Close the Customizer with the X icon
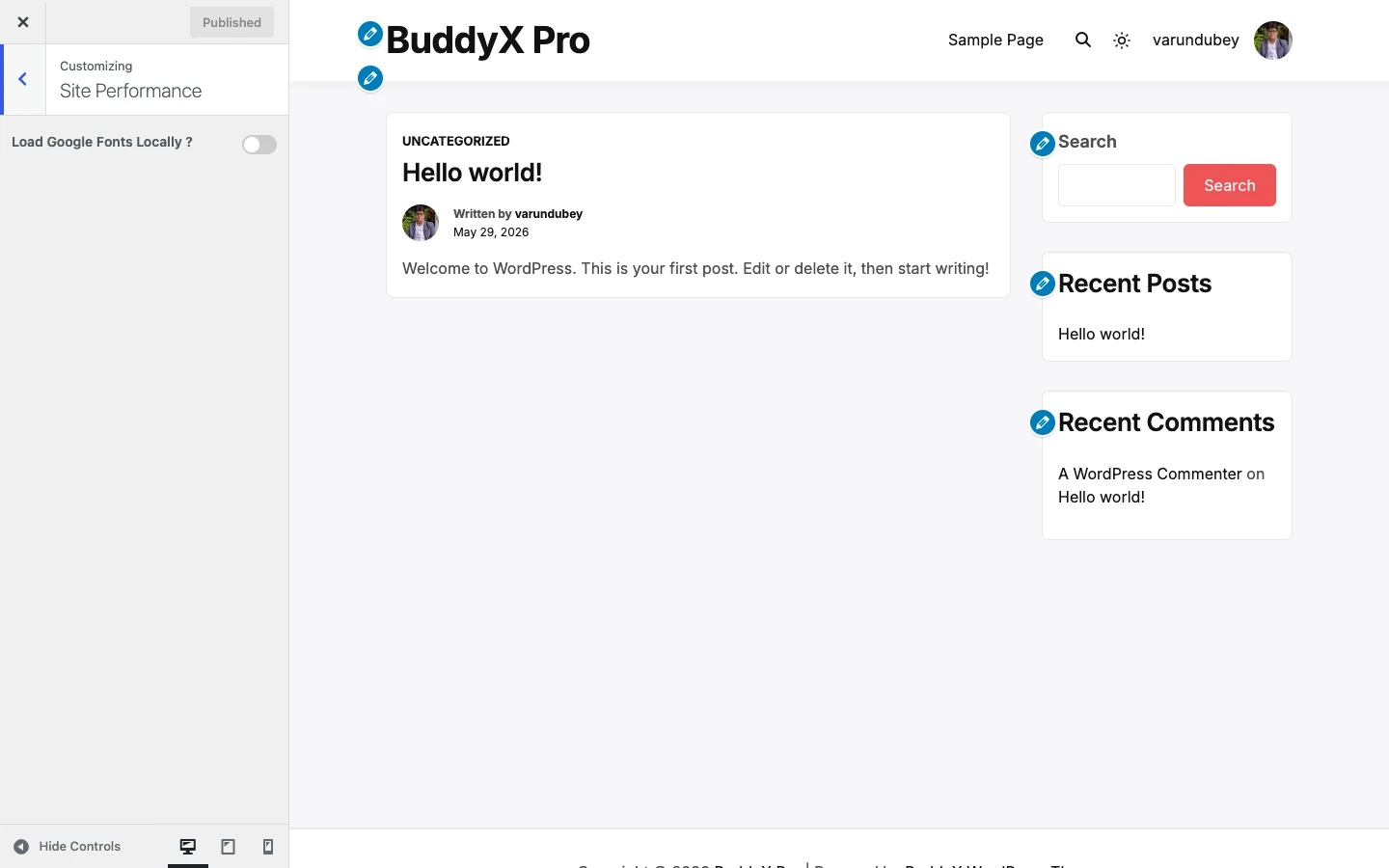The width and height of the screenshot is (1389, 868). (22, 22)
